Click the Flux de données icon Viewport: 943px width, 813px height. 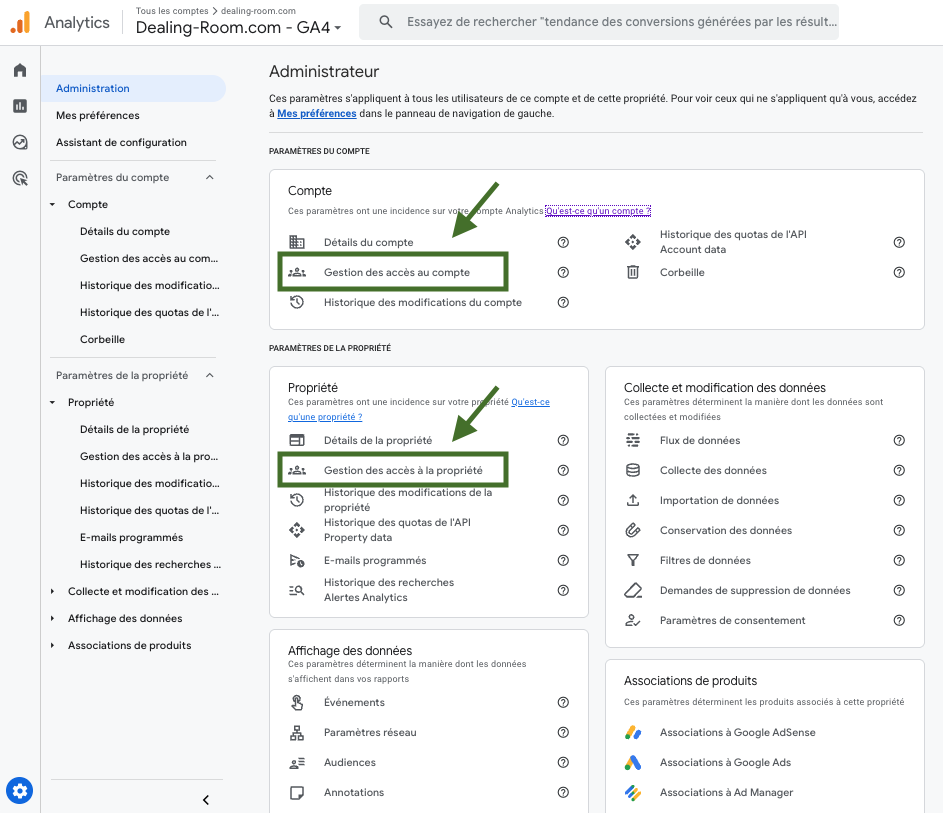pos(633,440)
